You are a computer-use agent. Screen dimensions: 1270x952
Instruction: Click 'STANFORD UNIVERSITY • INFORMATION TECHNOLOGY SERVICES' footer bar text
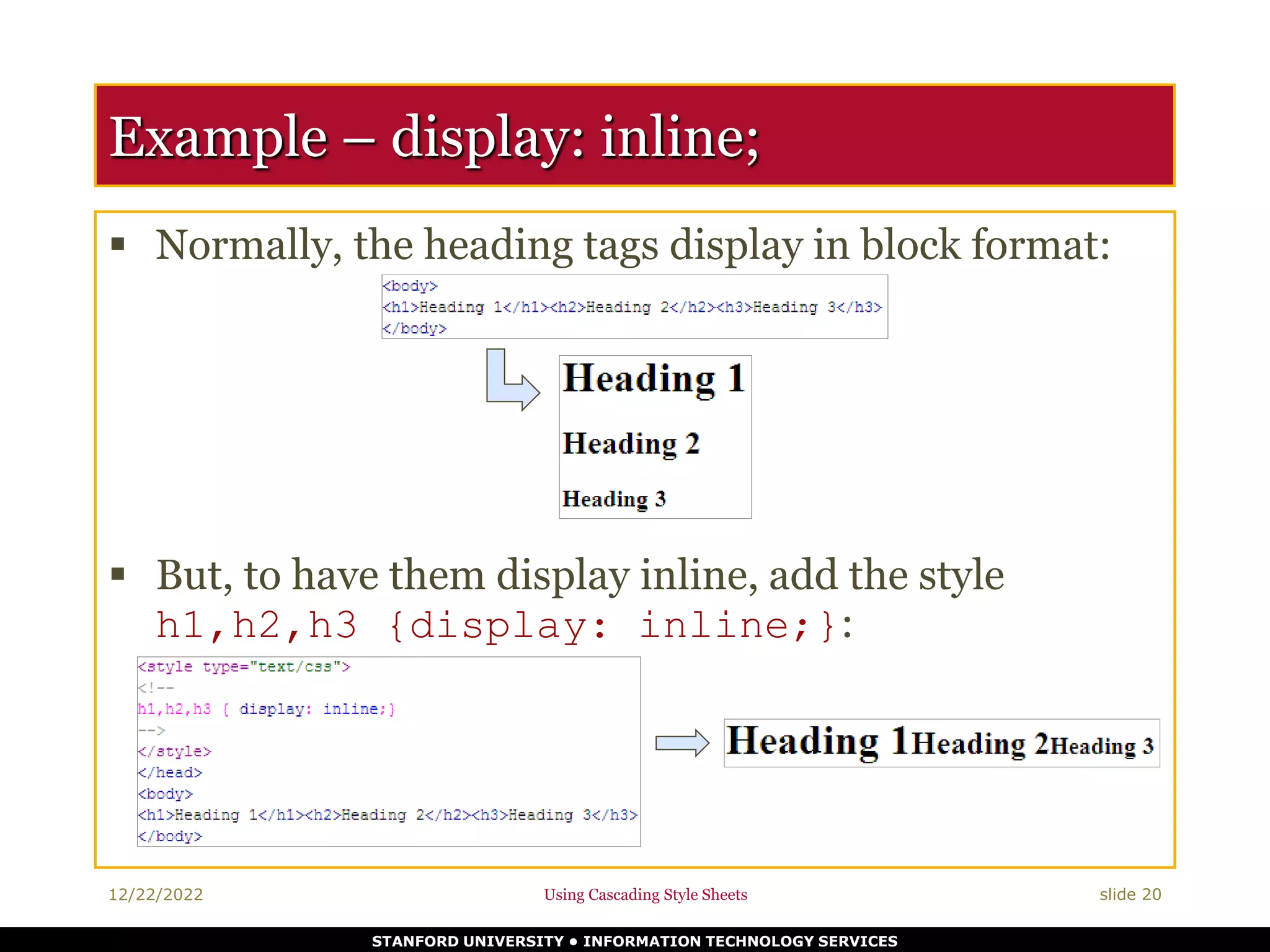click(634, 941)
